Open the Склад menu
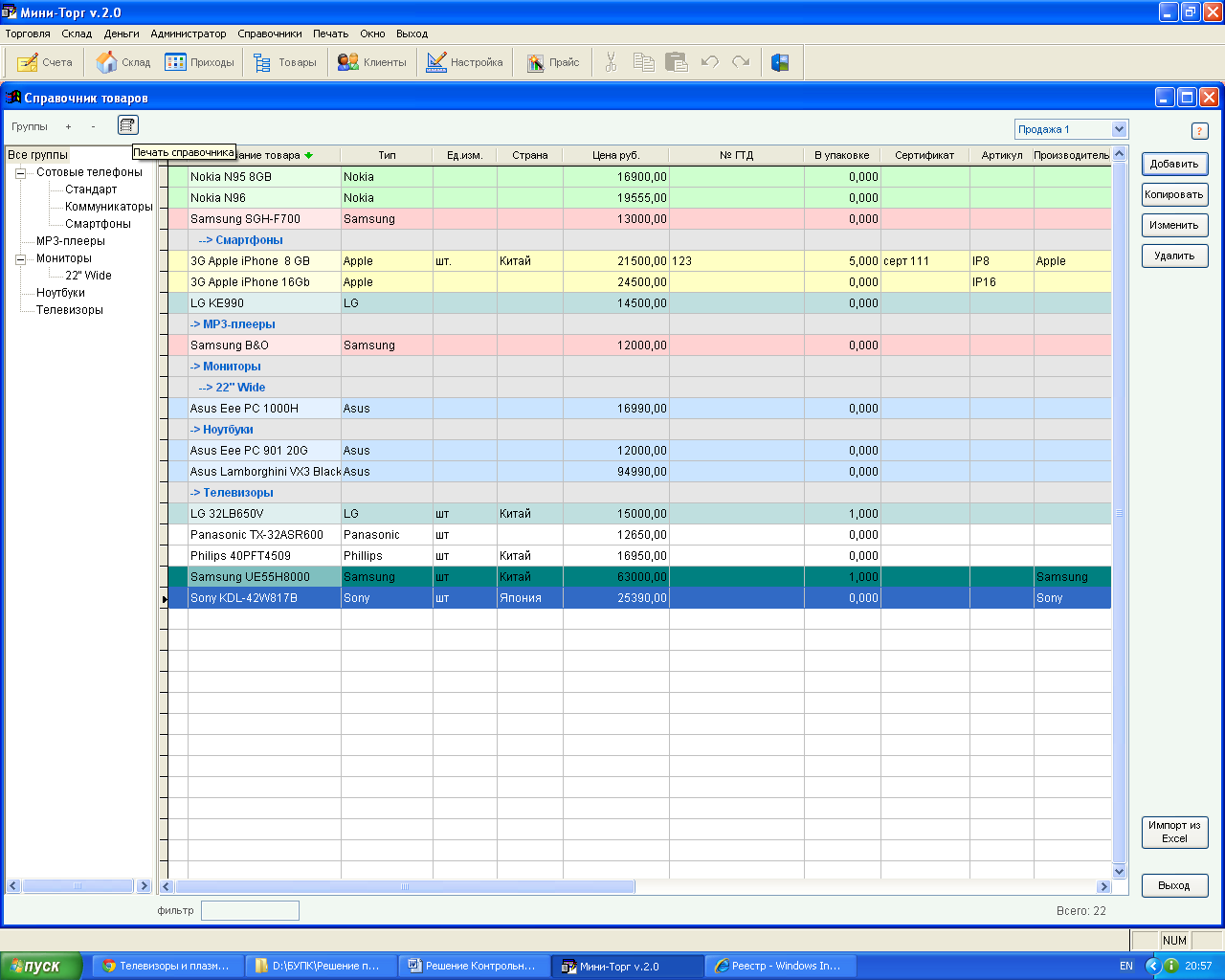The width and height of the screenshot is (1225, 980). (77, 33)
